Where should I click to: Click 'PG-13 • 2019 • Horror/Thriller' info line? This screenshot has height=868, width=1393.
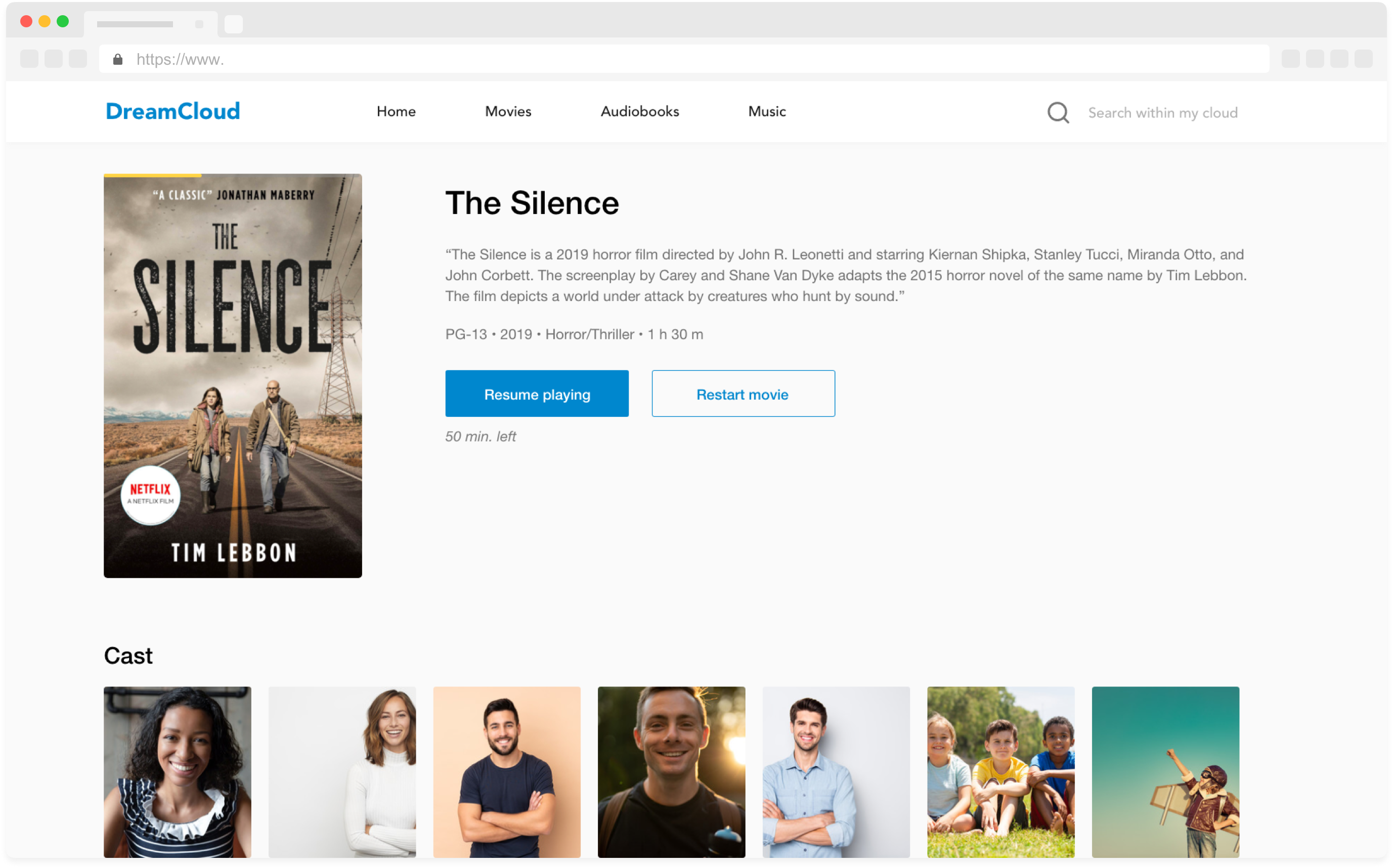coord(574,334)
